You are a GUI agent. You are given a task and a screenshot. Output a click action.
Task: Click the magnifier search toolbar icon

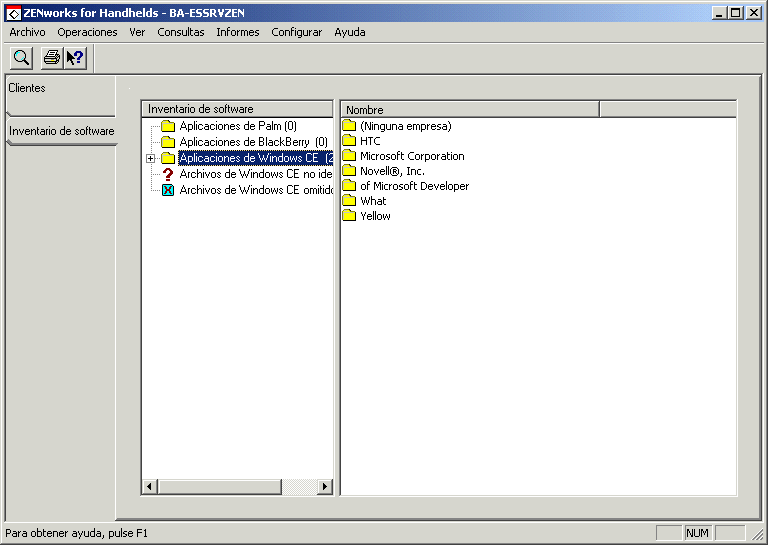coord(21,58)
